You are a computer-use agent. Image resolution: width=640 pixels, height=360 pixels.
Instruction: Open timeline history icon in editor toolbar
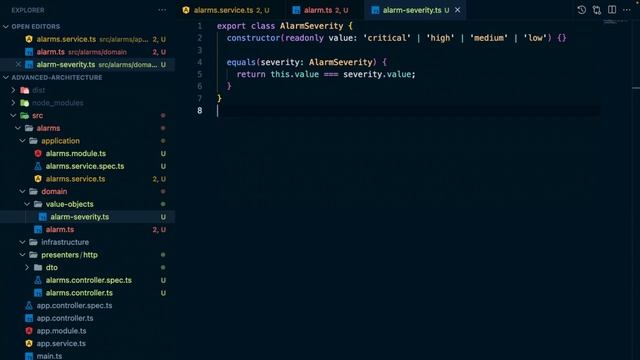[582, 10]
